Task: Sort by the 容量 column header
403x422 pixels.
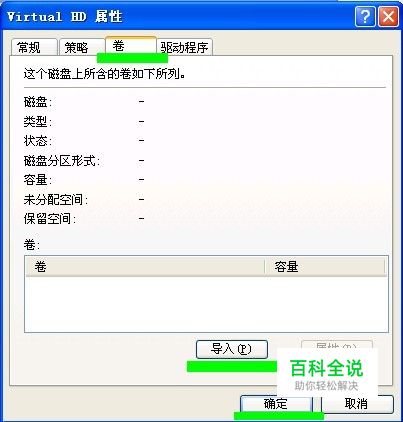Action: [325, 267]
